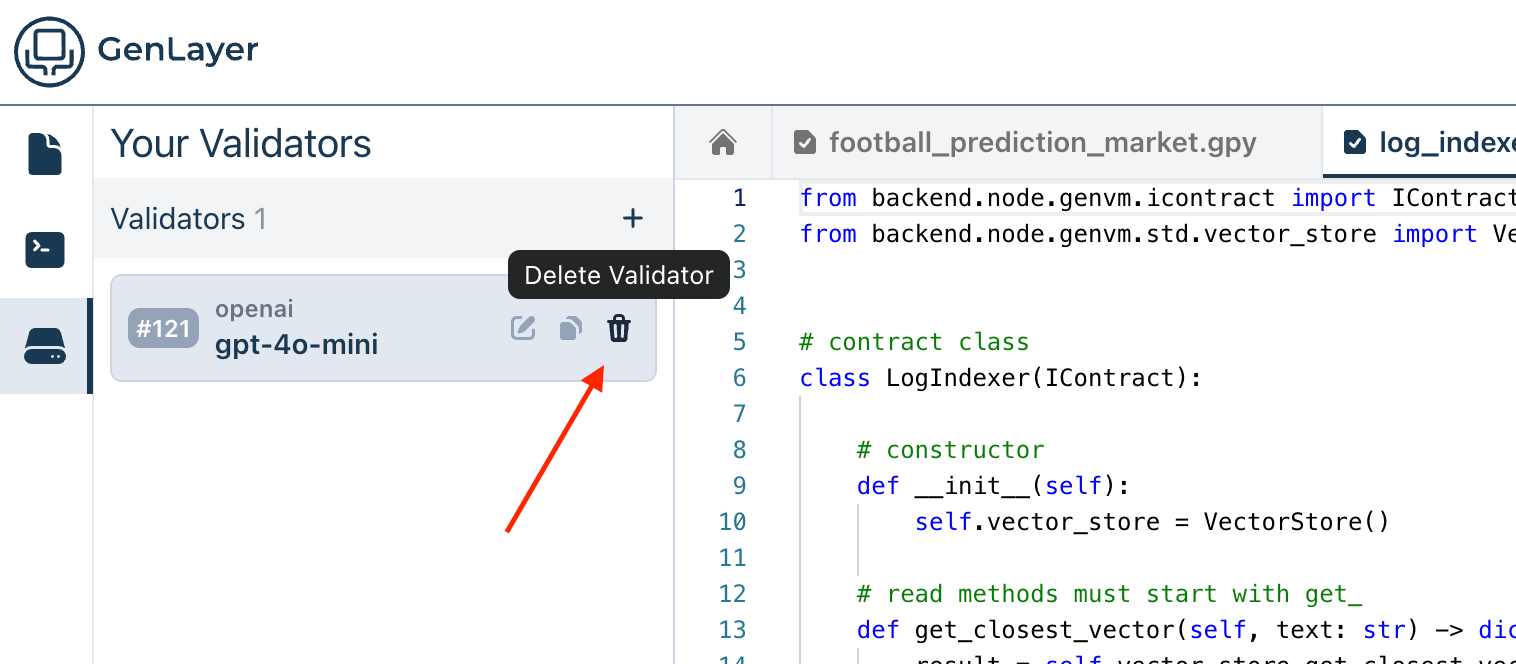Select the Validators server icon in sidebar
Image resolution: width=1516 pixels, height=664 pixels.
(45, 346)
